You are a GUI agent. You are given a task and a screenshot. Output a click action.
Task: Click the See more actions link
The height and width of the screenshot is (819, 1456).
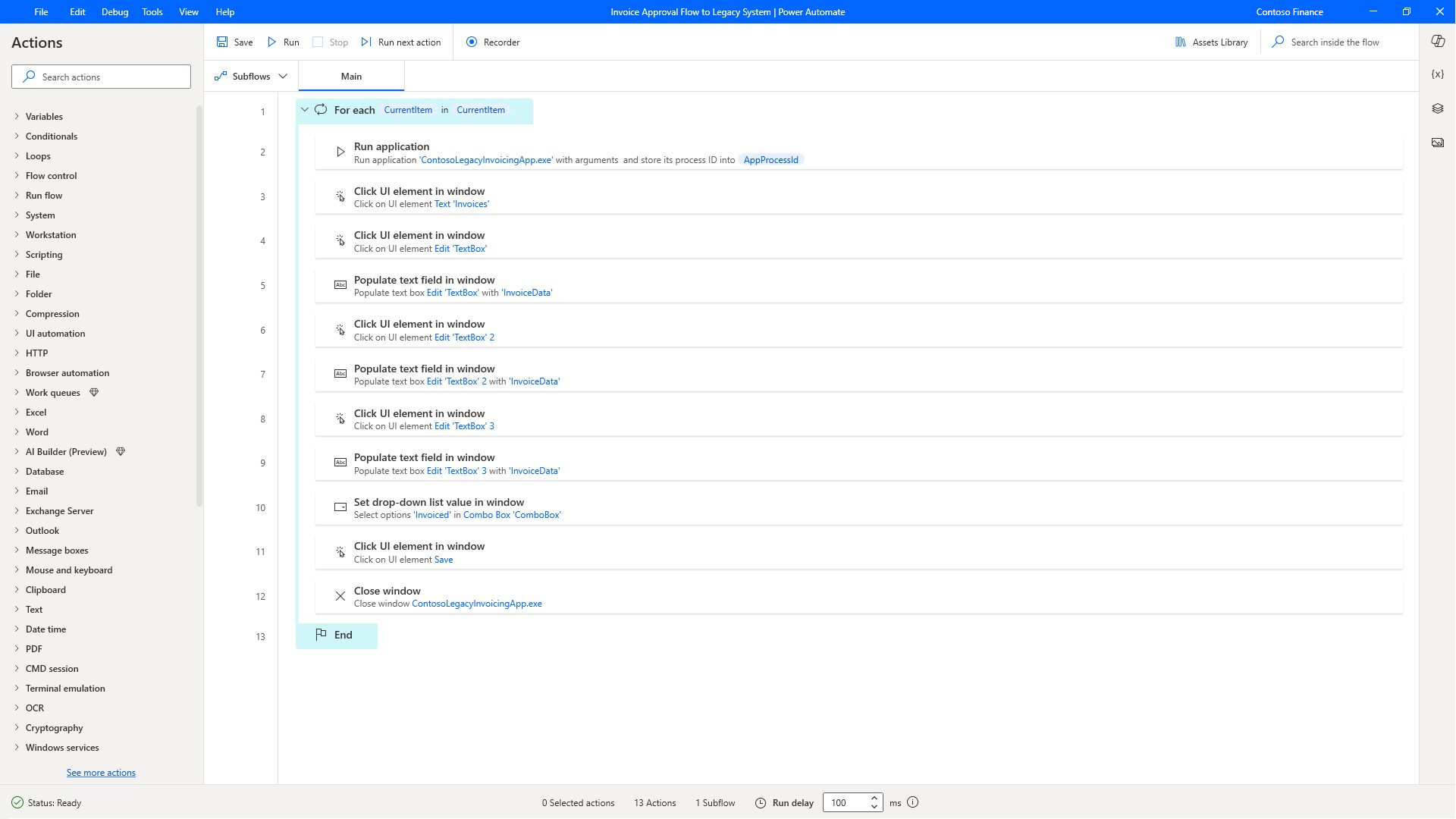pyautogui.click(x=101, y=773)
